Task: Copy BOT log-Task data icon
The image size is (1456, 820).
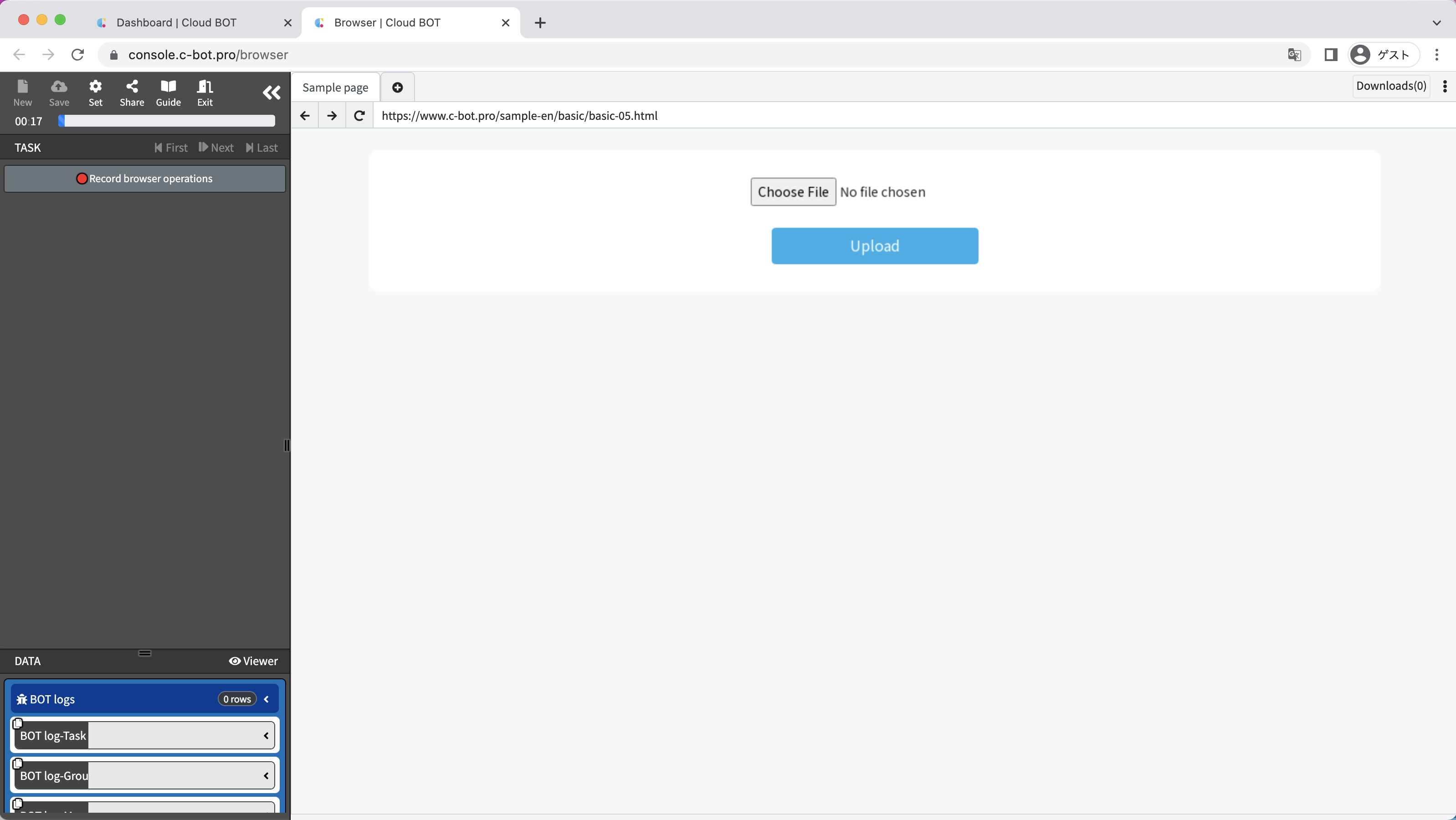Action: [17, 723]
